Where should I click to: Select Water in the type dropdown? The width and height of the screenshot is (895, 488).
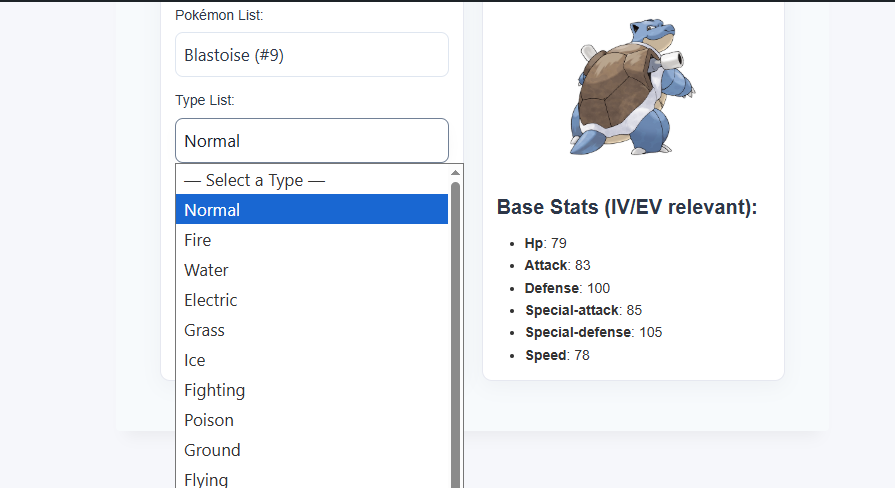click(x=311, y=270)
